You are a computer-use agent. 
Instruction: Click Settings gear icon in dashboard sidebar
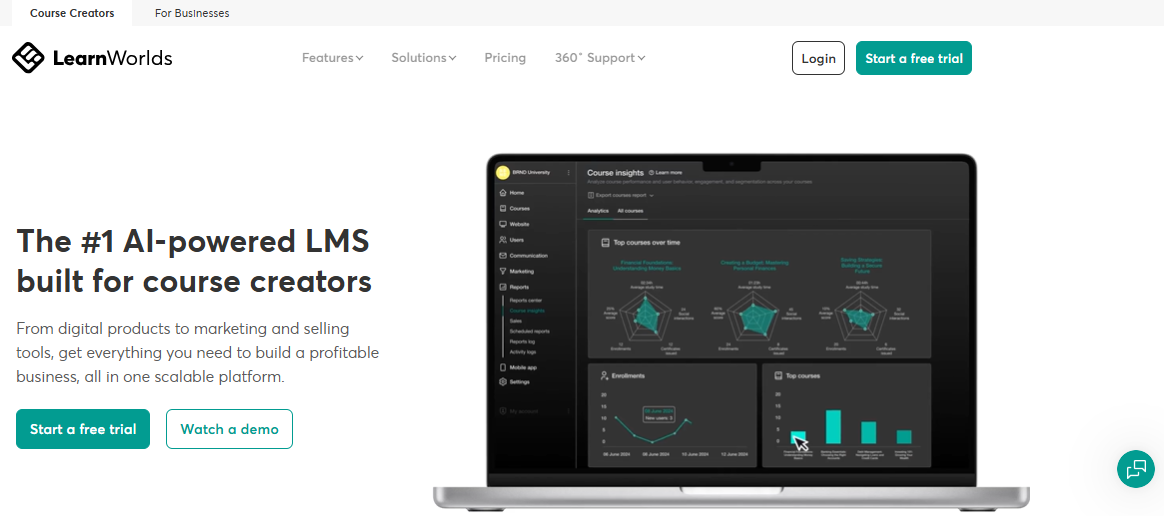click(503, 382)
